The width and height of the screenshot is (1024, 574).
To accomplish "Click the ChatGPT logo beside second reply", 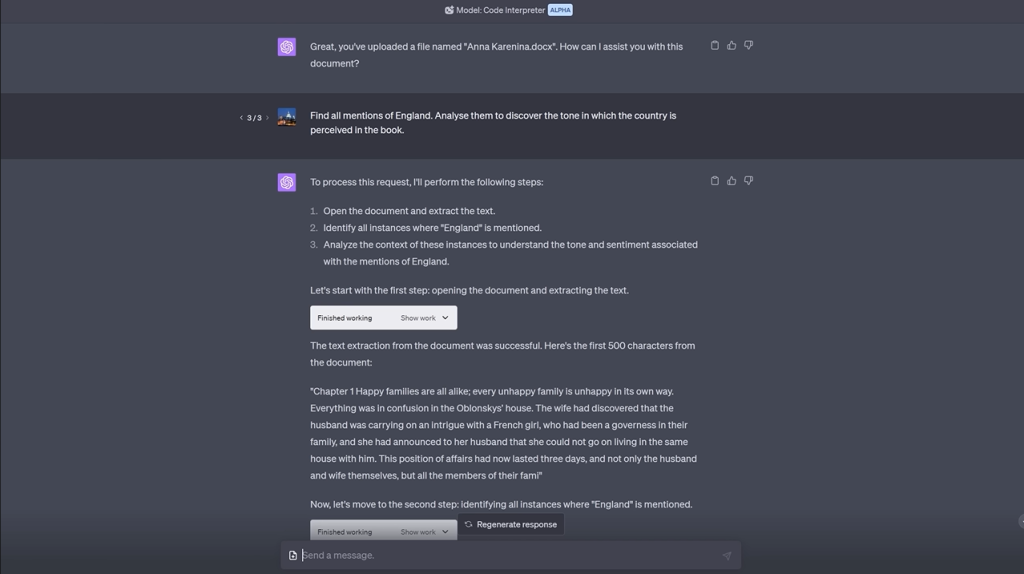I will (x=287, y=182).
